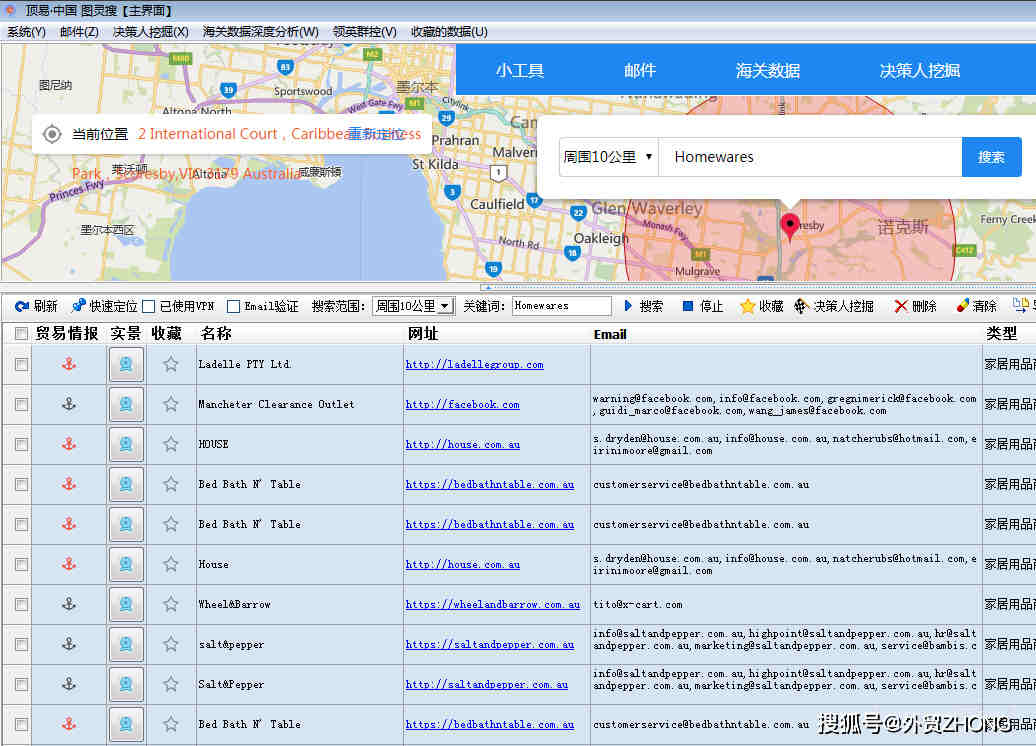Viewport: 1036px width, 746px height.
Task: Click the anchor icon in Manchester Clearance Outlet row
Action: click(69, 404)
